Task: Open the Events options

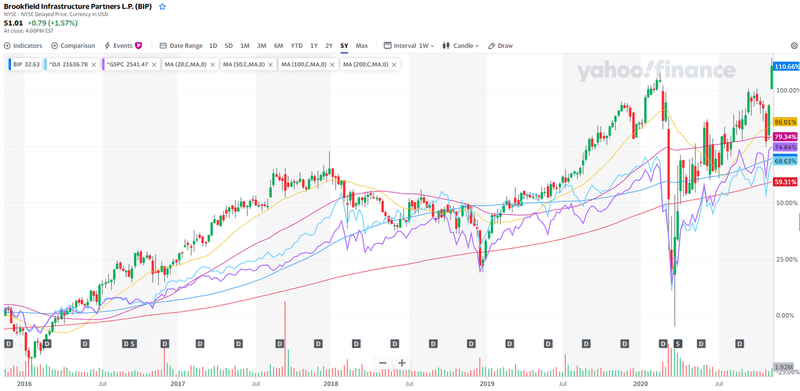Action: pos(123,45)
